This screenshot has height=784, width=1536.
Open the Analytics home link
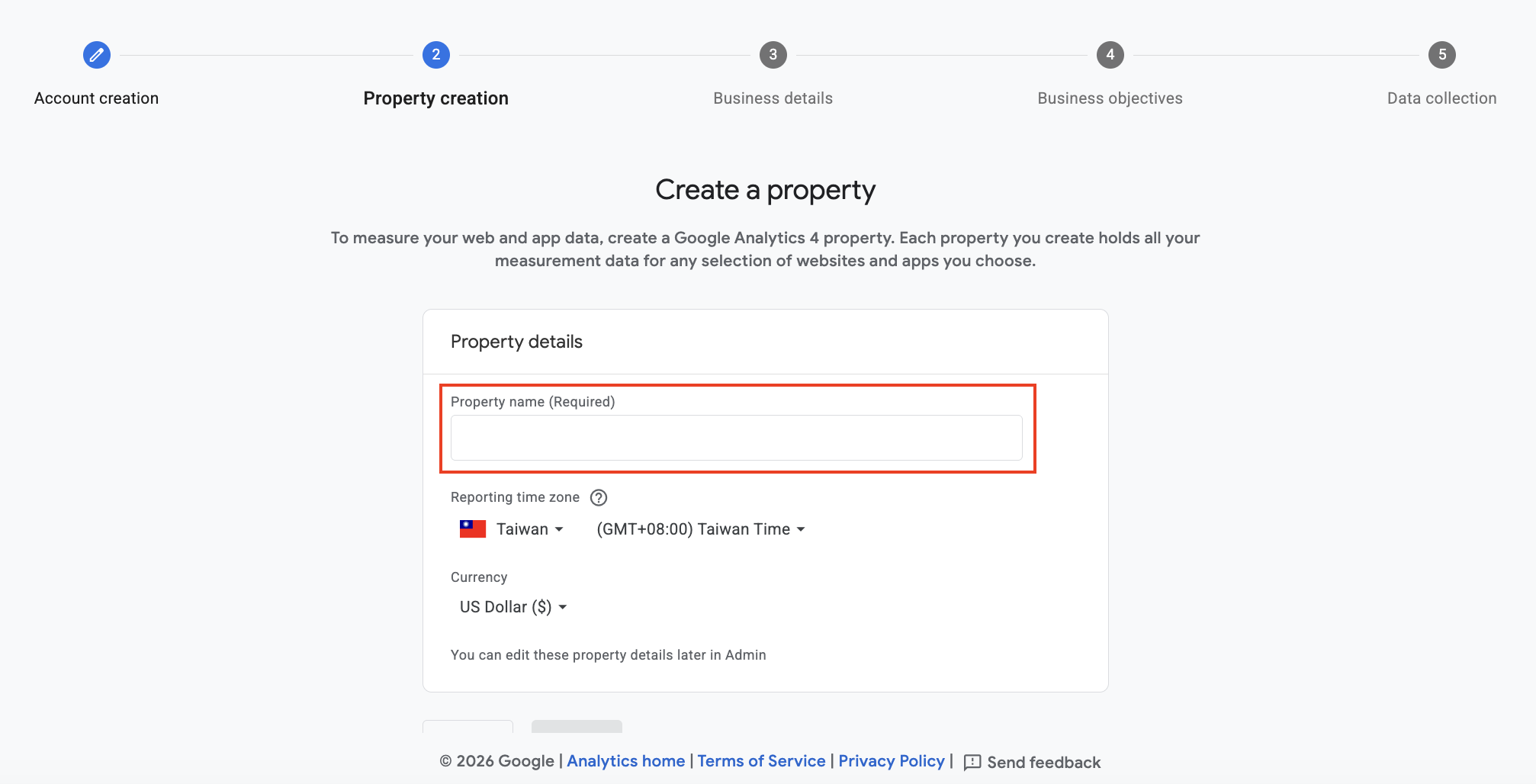626,761
